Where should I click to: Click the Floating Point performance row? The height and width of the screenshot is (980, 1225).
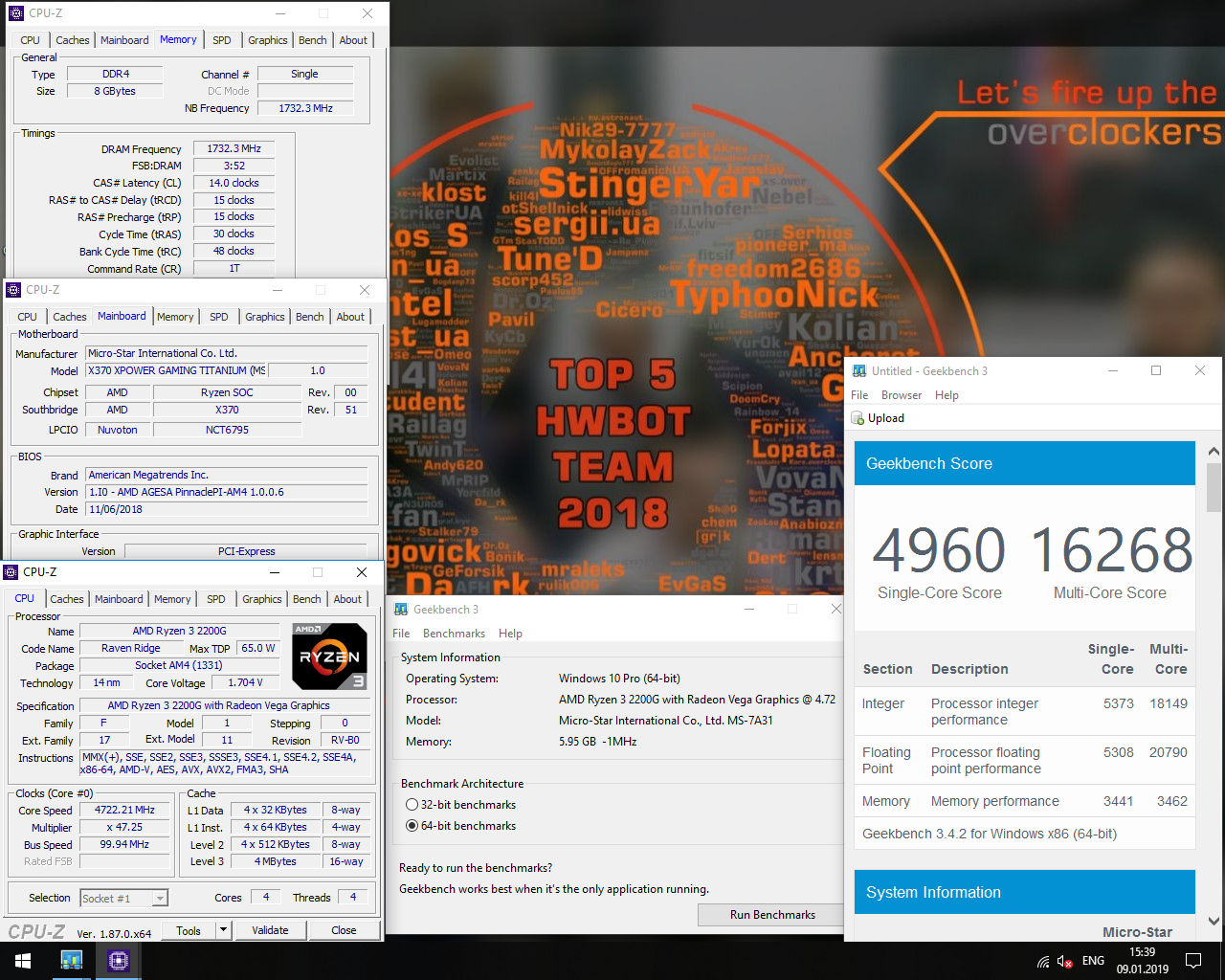pyautogui.click(x=1025, y=760)
